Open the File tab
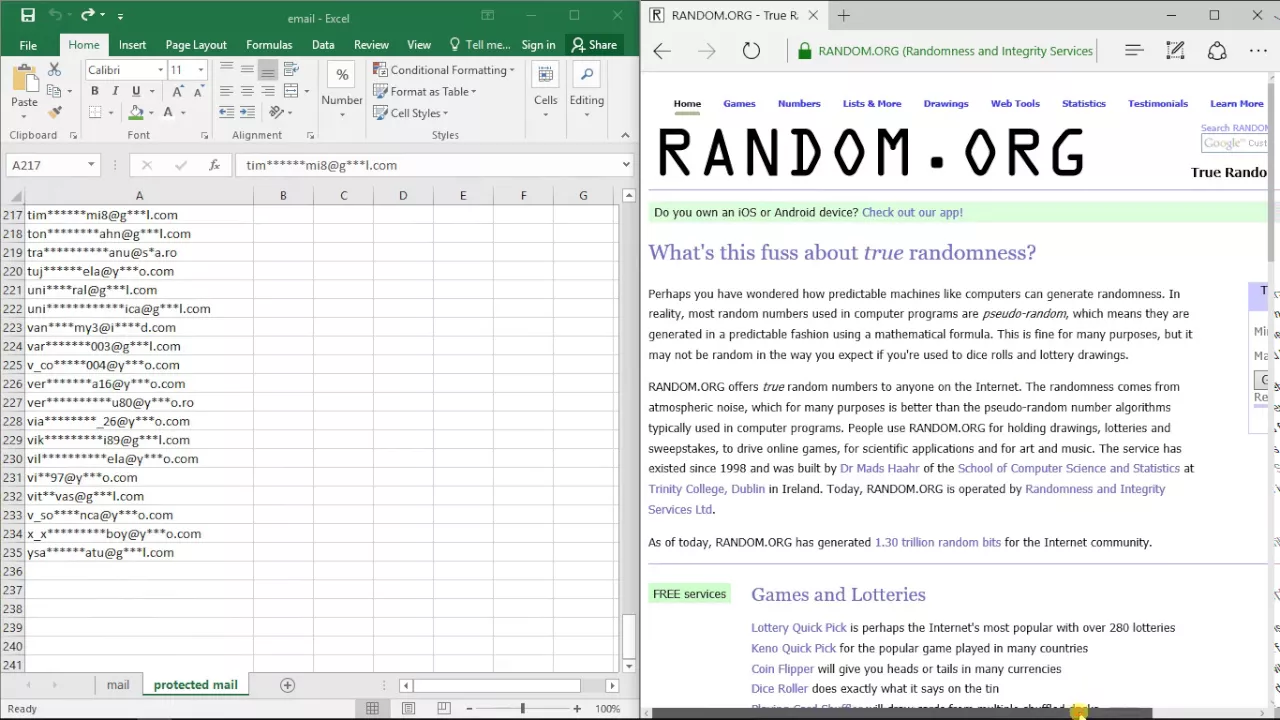1280x720 pixels. (28, 45)
